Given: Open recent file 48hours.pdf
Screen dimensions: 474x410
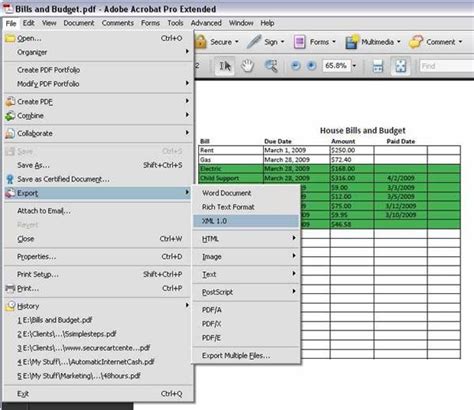Looking at the screenshot, I should pyautogui.click(x=97, y=376).
